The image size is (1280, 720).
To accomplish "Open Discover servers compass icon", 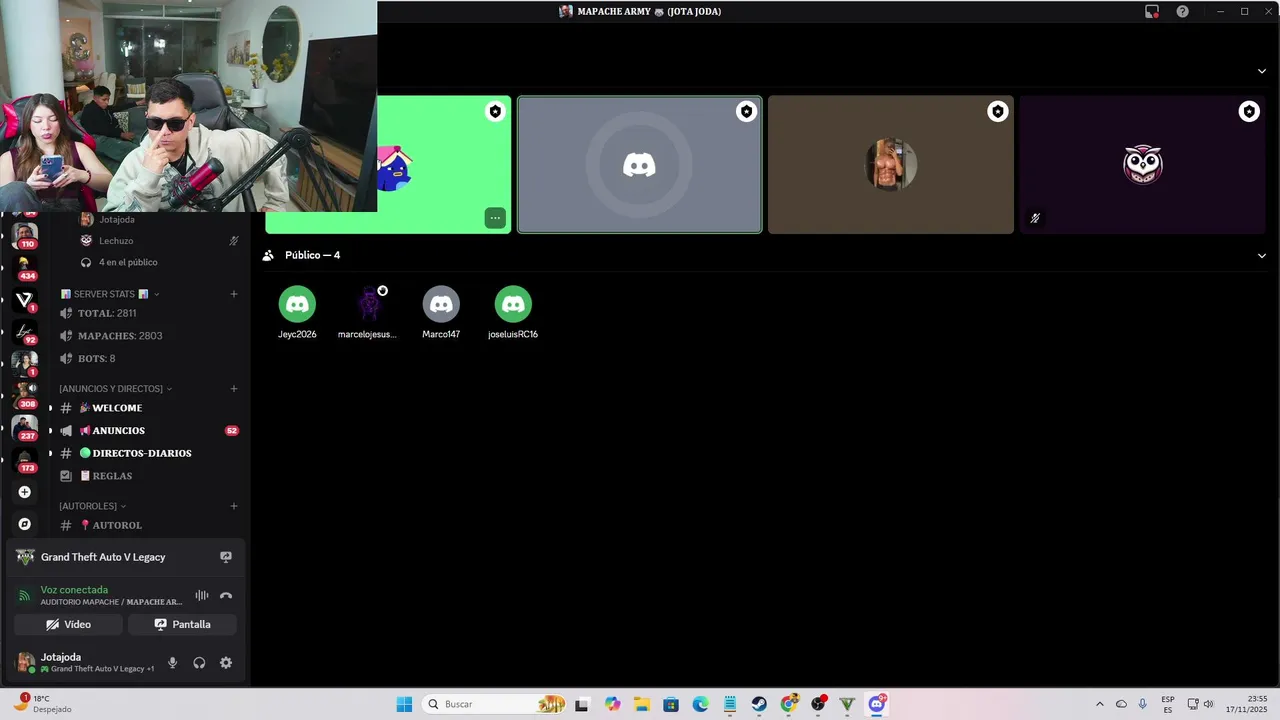I will point(25,524).
